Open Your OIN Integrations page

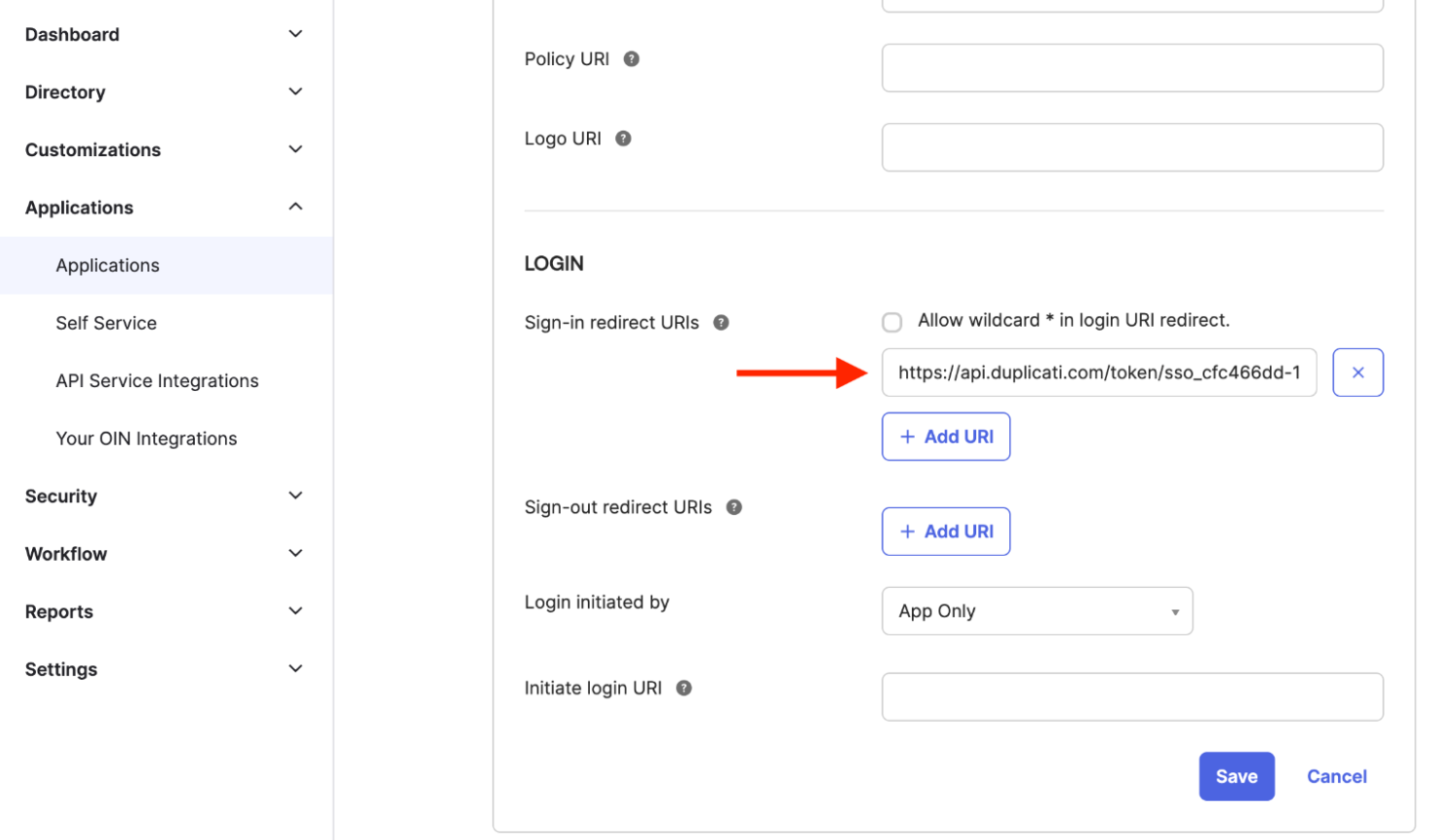point(147,438)
